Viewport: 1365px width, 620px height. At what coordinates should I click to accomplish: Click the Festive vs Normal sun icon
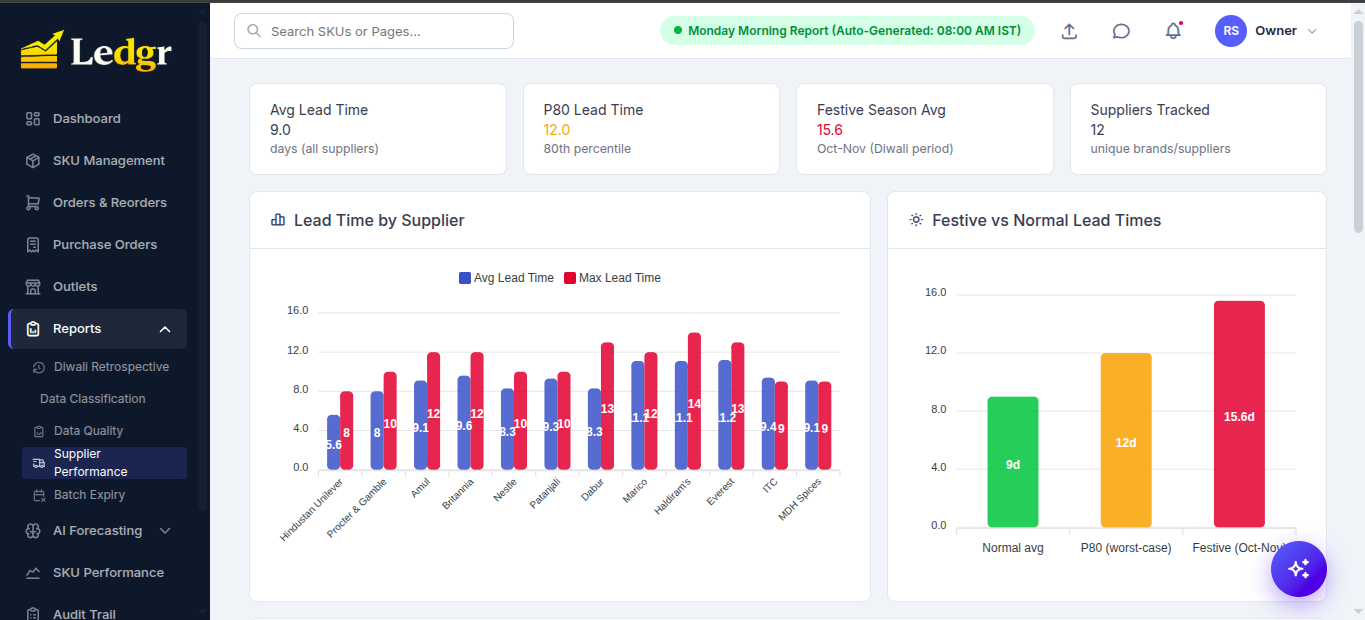916,220
